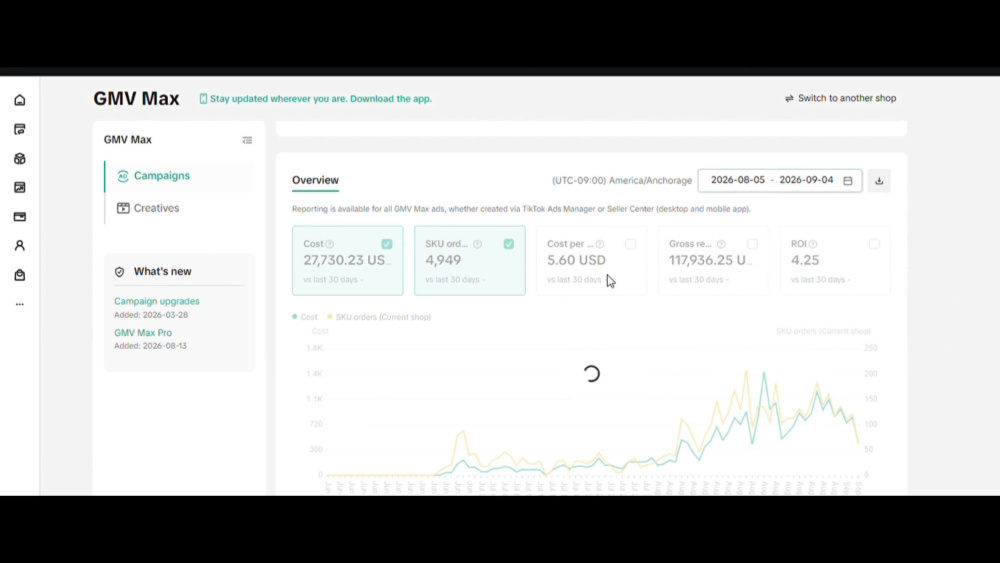1000x563 pixels.
Task: Open the products cube icon in sidebar
Action: pyautogui.click(x=20, y=158)
